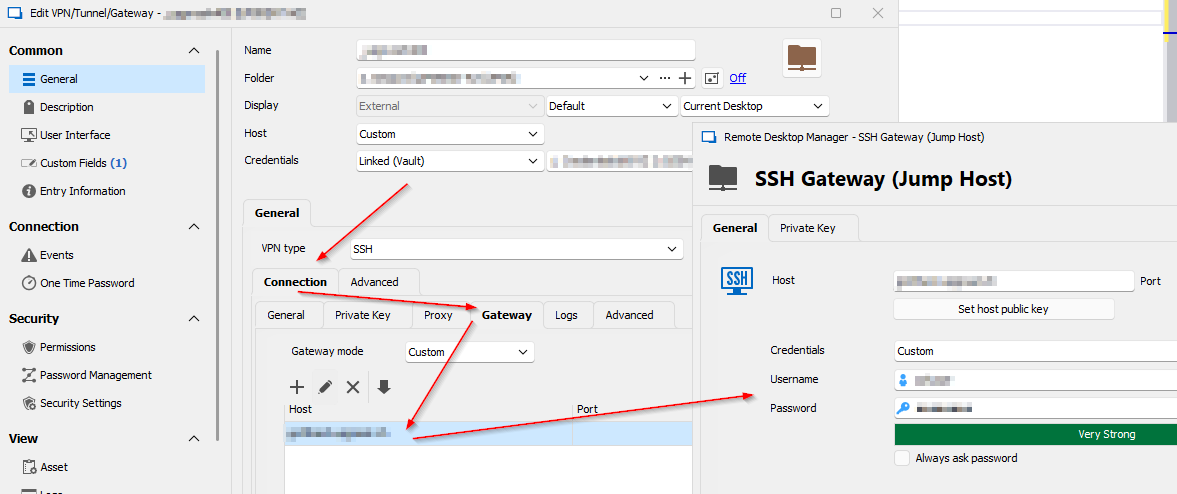Click the Username field in SSH Gateway
1177x494 pixels.
coord(1036,380)
